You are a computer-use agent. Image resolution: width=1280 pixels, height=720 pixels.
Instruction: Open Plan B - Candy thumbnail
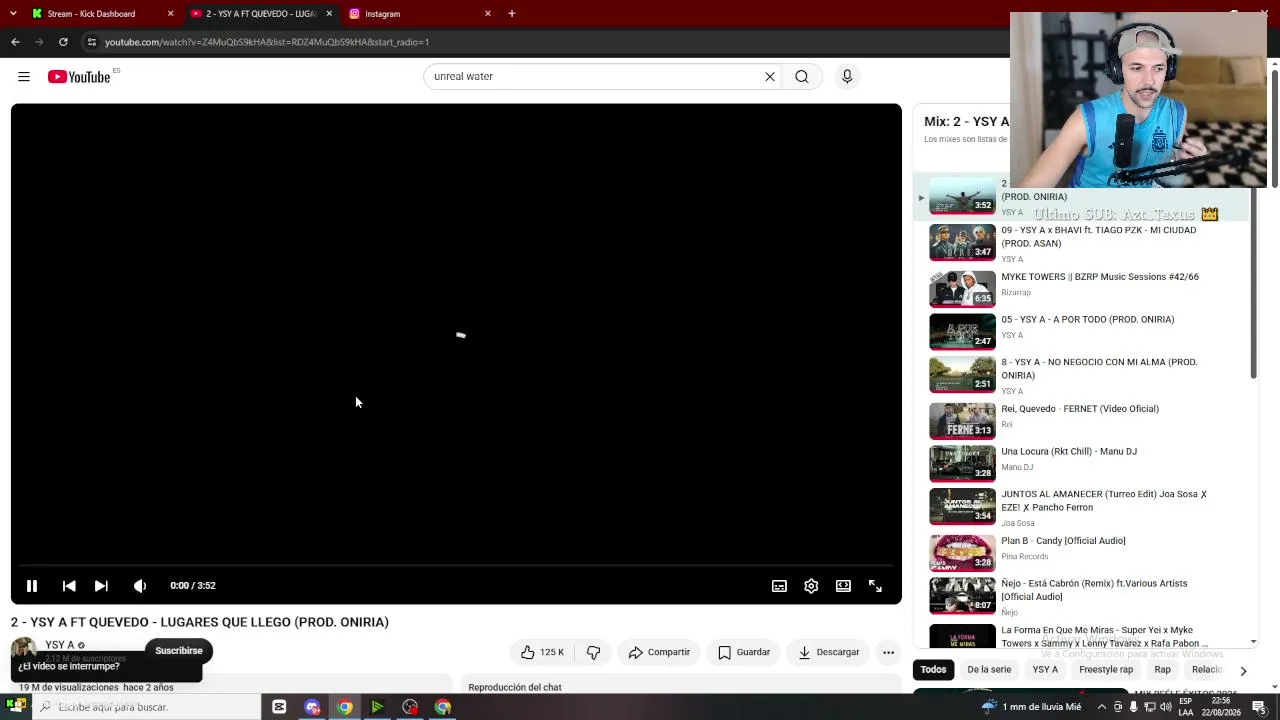click(x=962, y=553)
